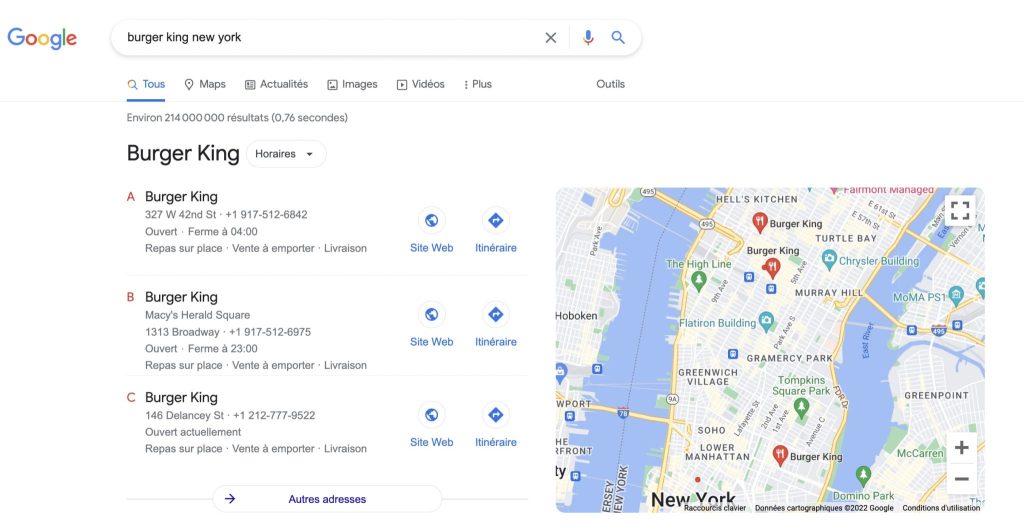Image resolution: width=1024 pixels, height=531 pixels.
Task: Open Outils search tools
Action: point(610,84)
